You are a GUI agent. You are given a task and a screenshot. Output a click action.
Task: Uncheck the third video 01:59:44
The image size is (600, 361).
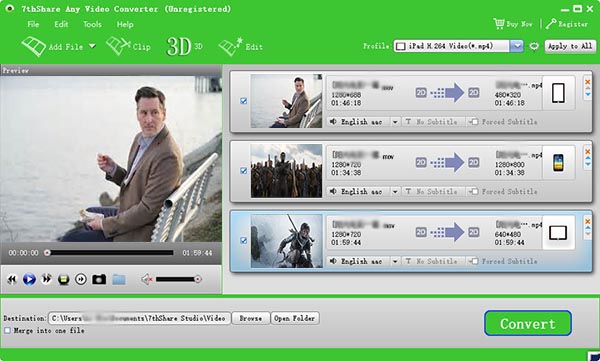coord(243,240)
